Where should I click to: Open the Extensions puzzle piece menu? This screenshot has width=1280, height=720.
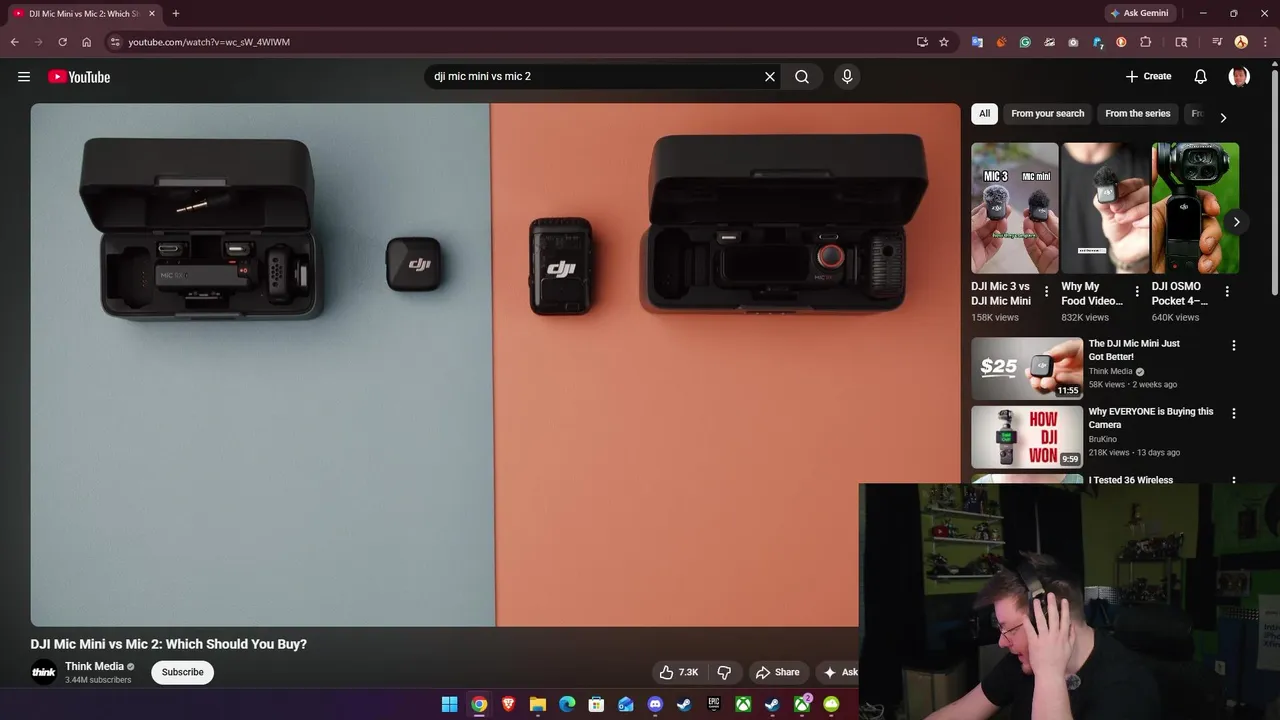click(x=1146, y=42)
